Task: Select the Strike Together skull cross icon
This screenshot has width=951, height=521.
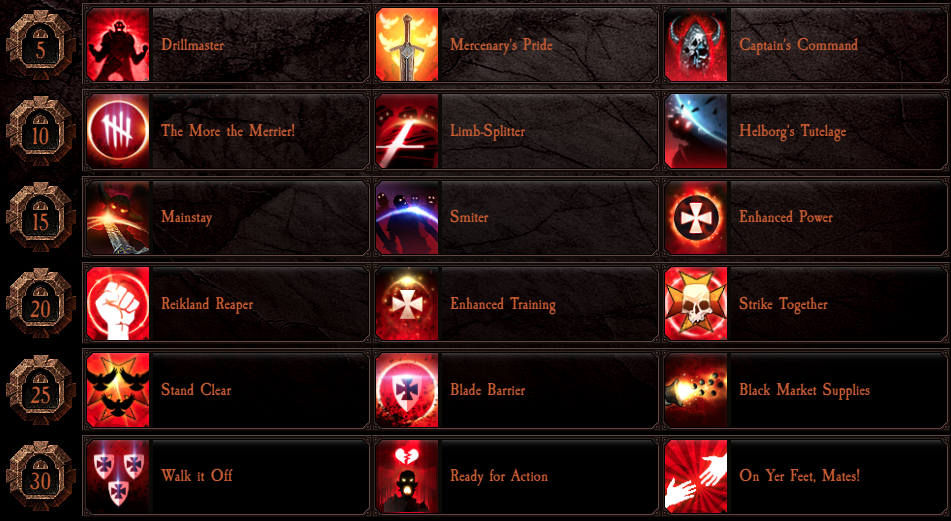Action: [696, 303]
